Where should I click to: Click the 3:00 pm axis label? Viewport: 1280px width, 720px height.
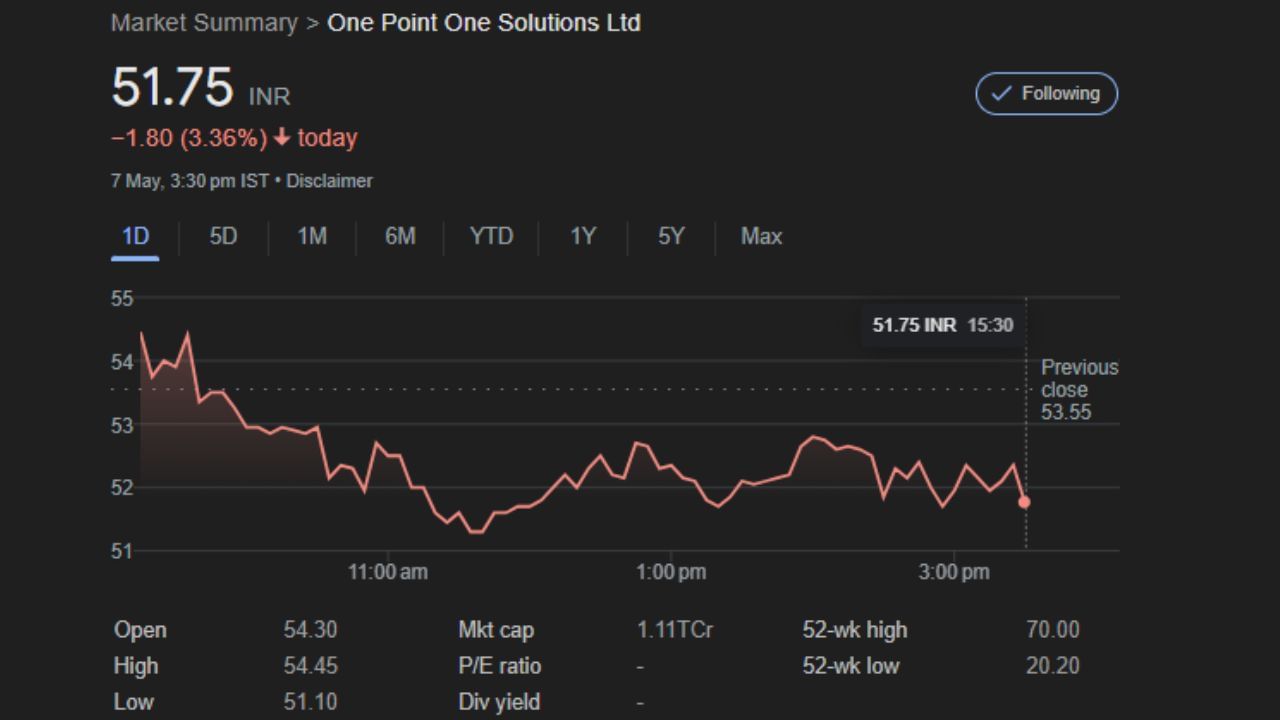point(954,572)
